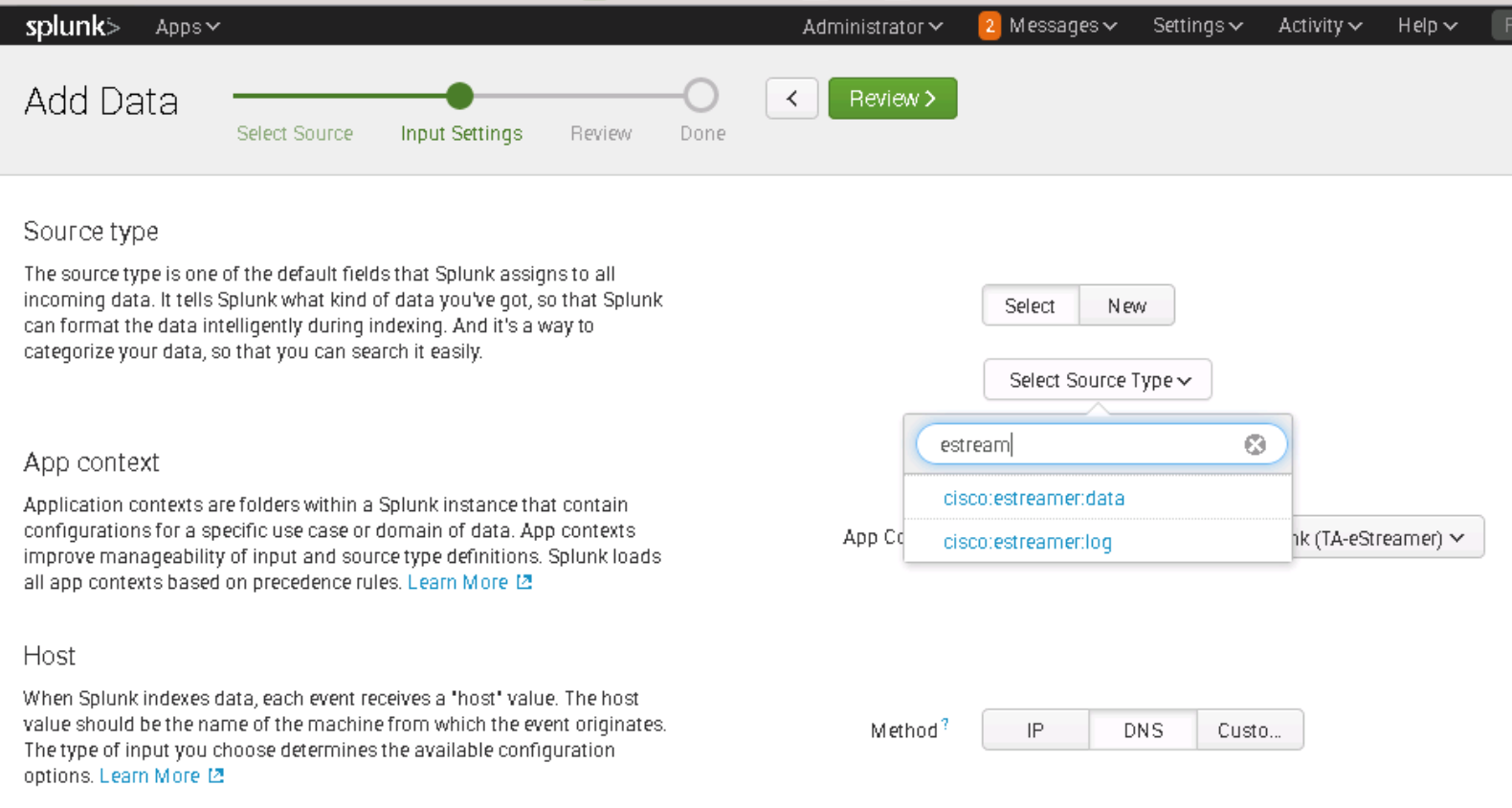Open Learn More link under App context
Image resolution: width=1512 pixels, height=808 pixels.
pyautogui.click(x=457, y=582)
